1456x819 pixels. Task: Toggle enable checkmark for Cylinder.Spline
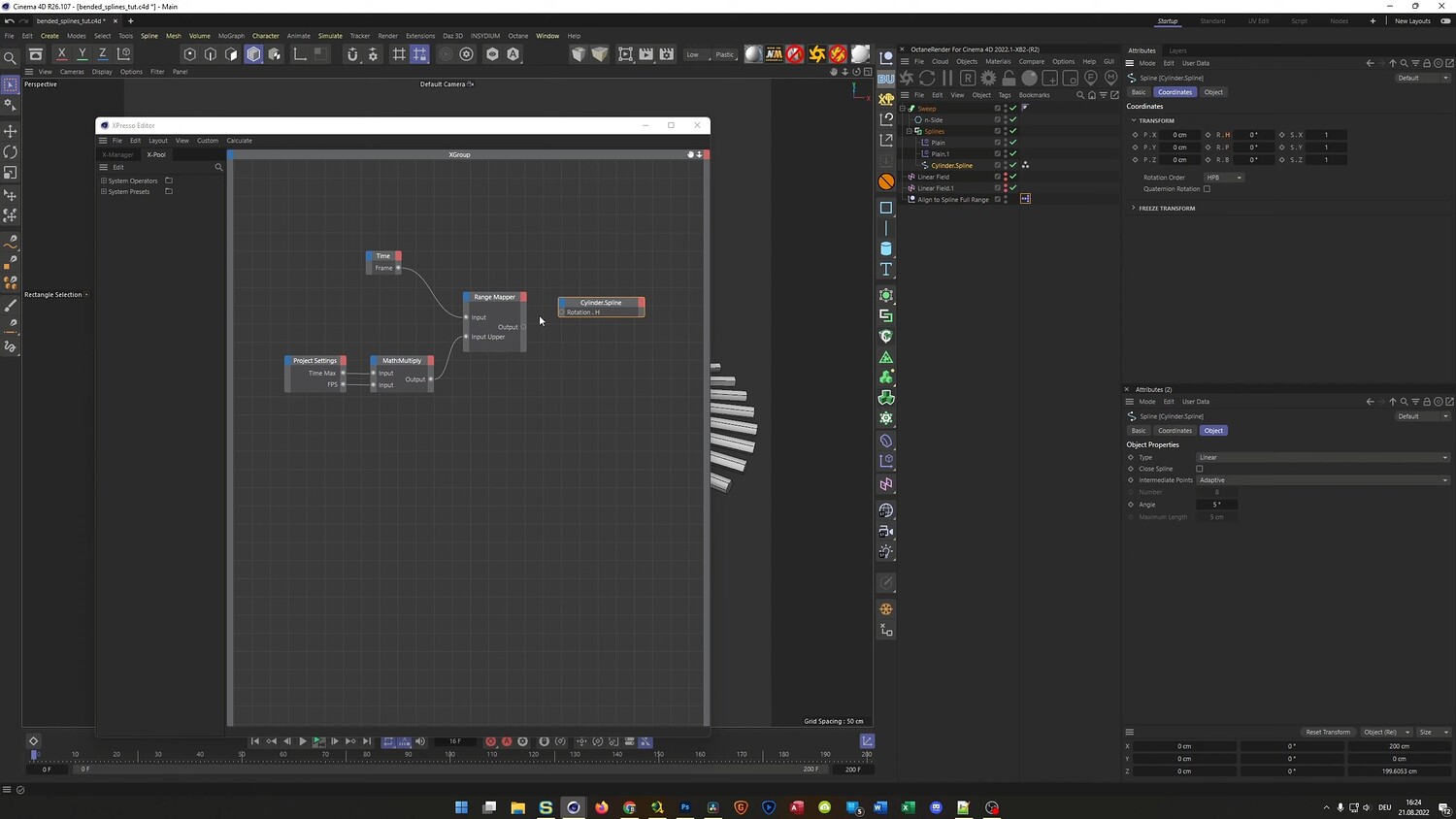[1013, 165]
